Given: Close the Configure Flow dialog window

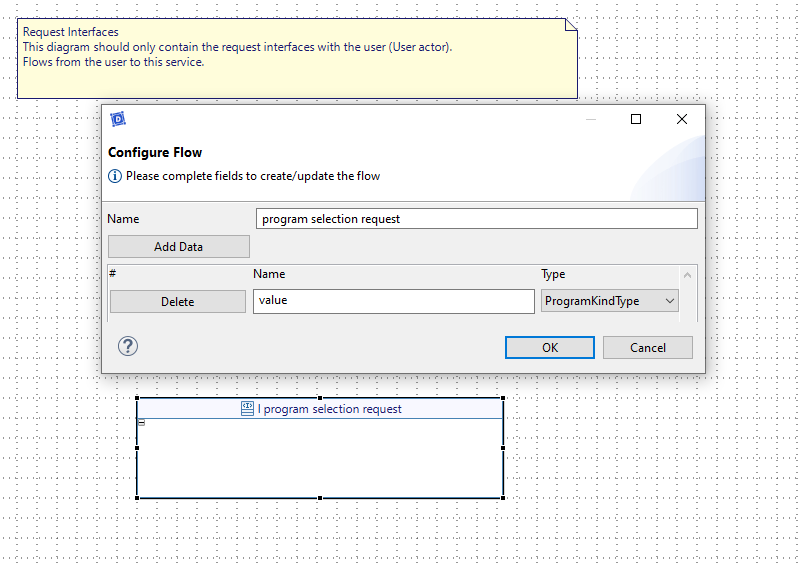Looking at the screenshot, I should coord(682,119).
